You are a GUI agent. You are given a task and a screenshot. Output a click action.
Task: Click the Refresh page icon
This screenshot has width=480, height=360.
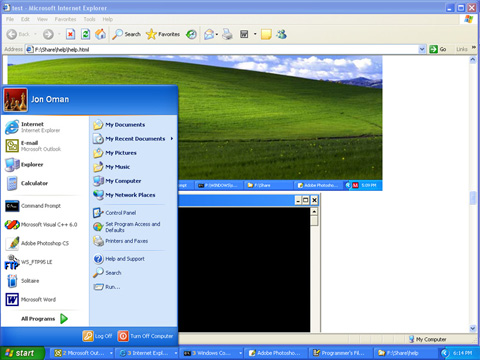86,34
